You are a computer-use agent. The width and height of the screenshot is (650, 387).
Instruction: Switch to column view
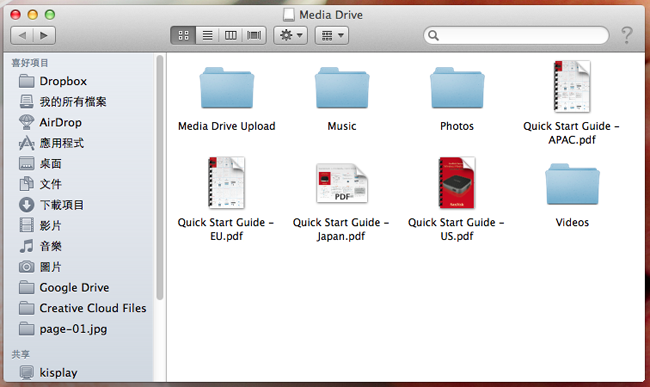pos(230,35)
